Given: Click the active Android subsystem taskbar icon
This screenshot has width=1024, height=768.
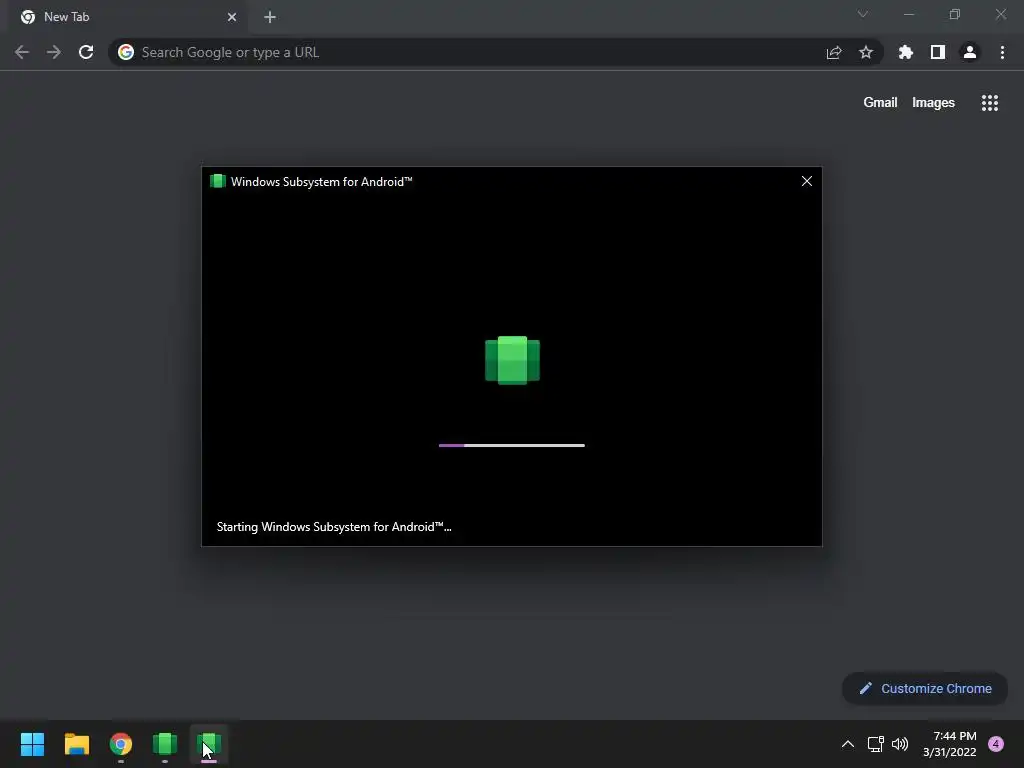Looking at the screenshot, I should point(209,744).
